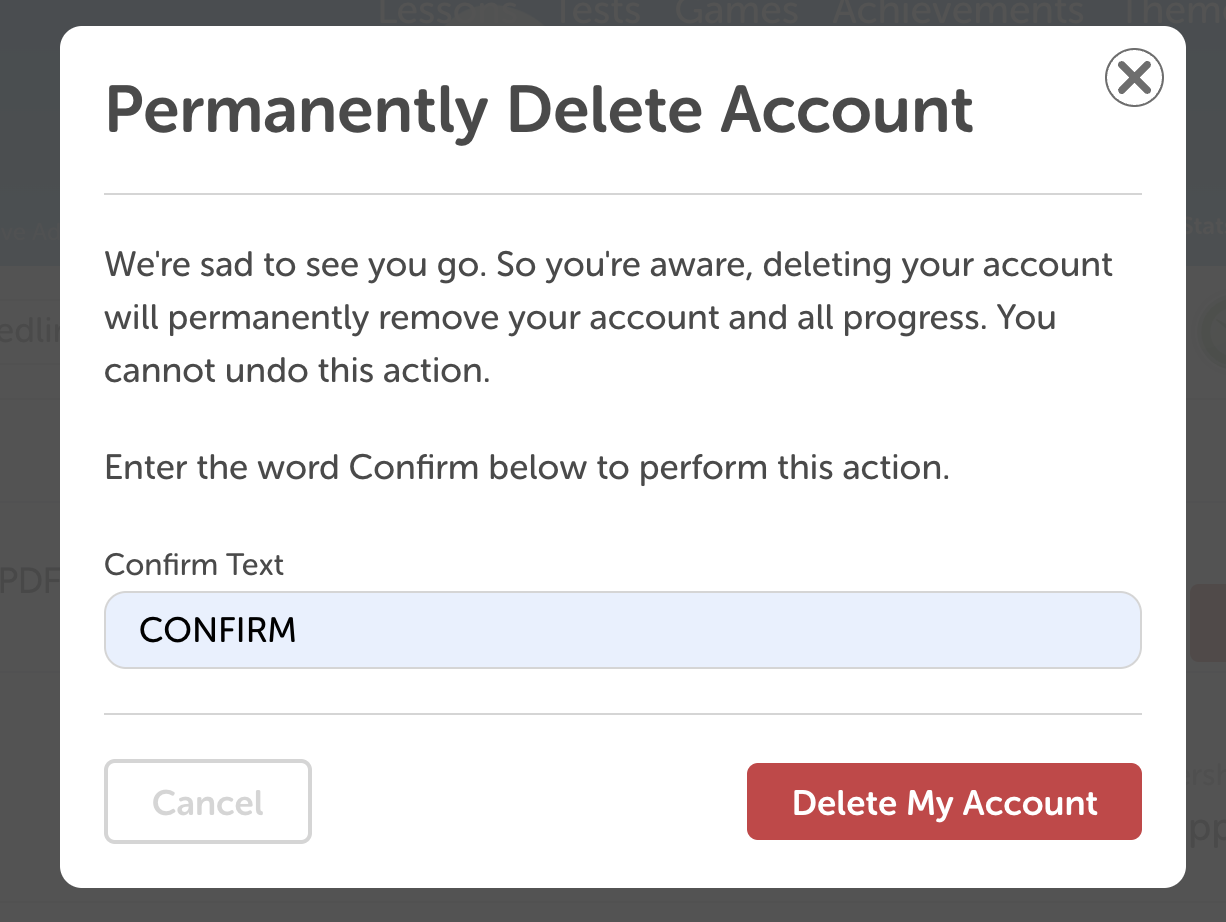Click the dimmed orange button at right edge
Image resolution: width=1226 pixels, height=922 pixels.
[1207, 624]
